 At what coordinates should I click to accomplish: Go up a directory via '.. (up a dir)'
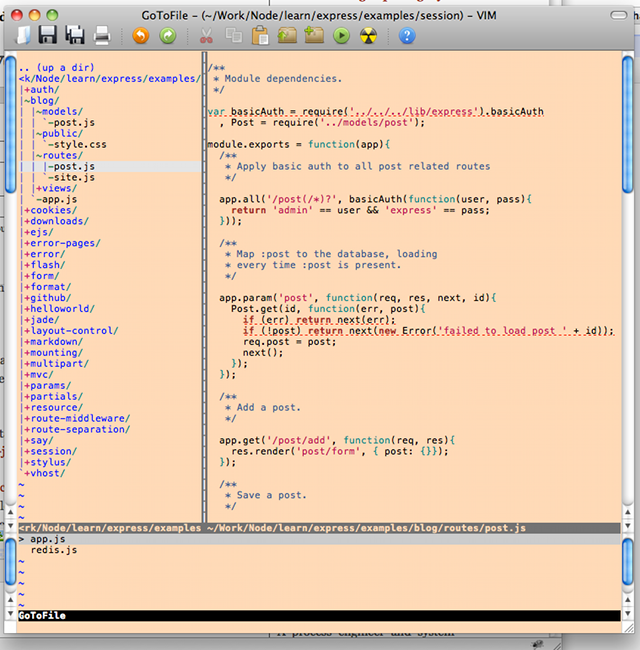56,67
